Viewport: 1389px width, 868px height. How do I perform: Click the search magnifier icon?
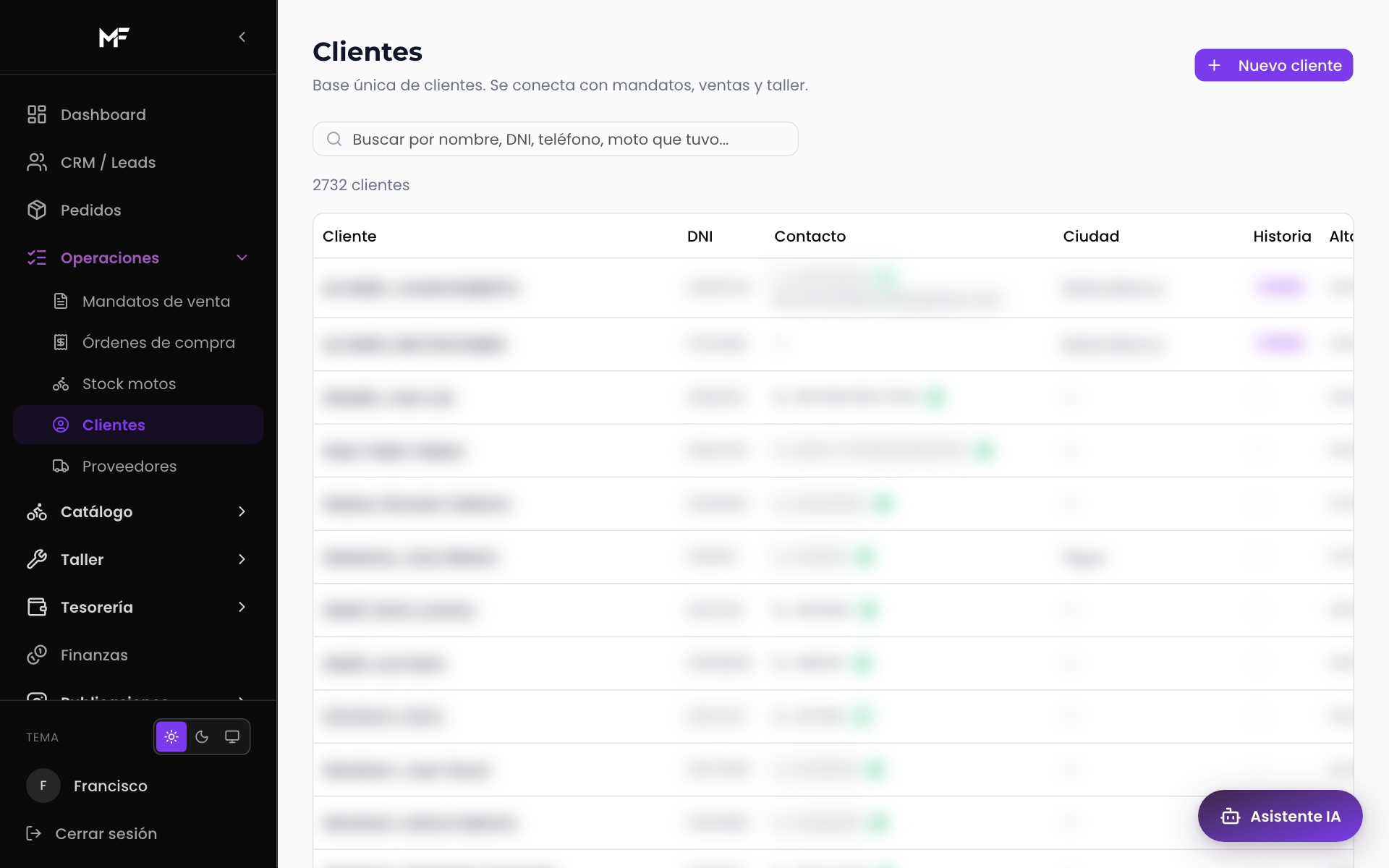334,139
